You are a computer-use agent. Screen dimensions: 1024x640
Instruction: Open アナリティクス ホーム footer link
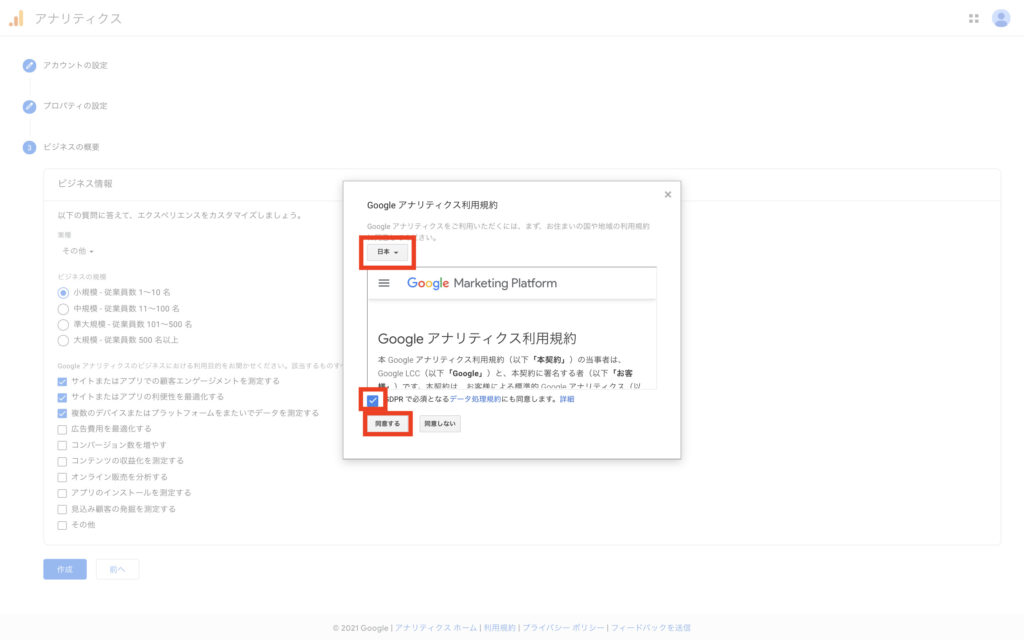(x=436, y=628)
